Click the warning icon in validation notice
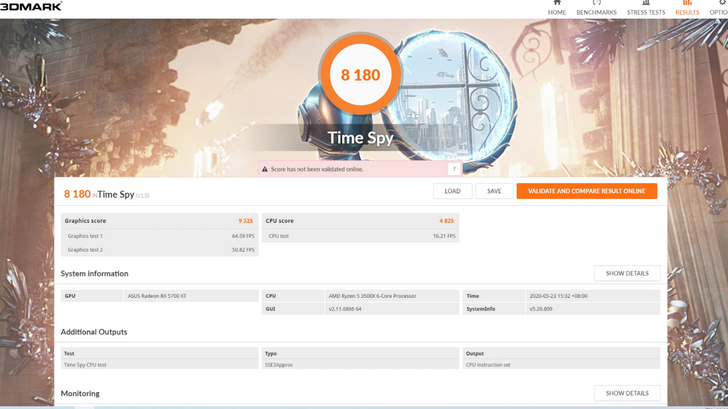Image resolution: width=728 pixels, height=409 pixels. (266, 169)
